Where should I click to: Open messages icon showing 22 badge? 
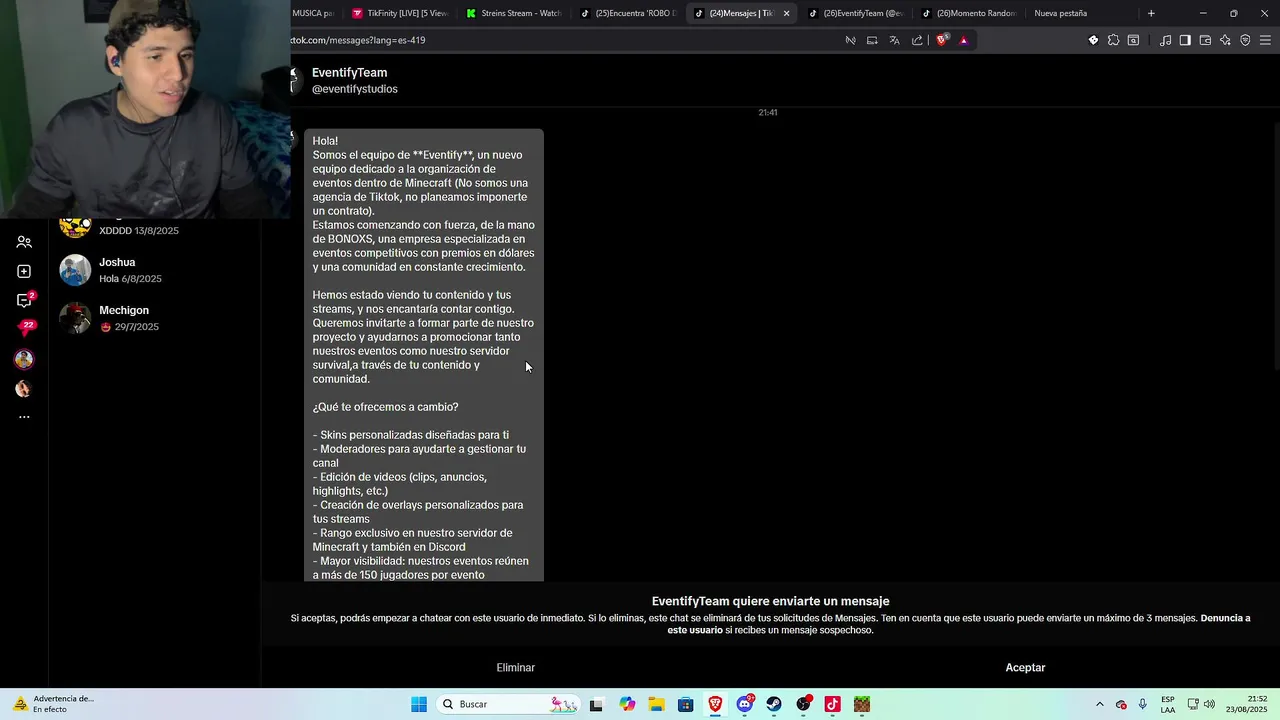[26, 328]
